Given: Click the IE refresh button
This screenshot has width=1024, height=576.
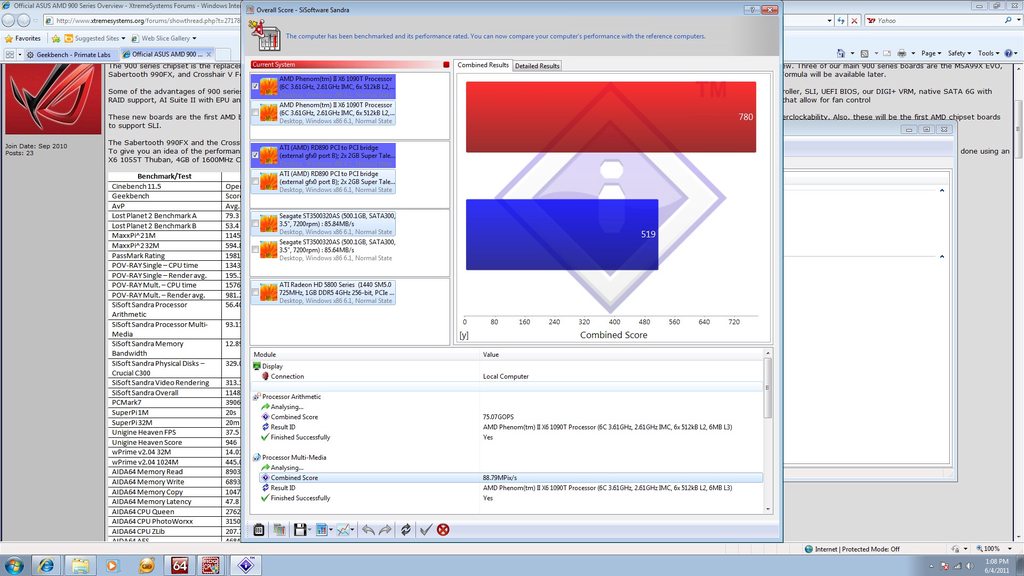Looking at the screenshot, I should (x=841, y=20).
